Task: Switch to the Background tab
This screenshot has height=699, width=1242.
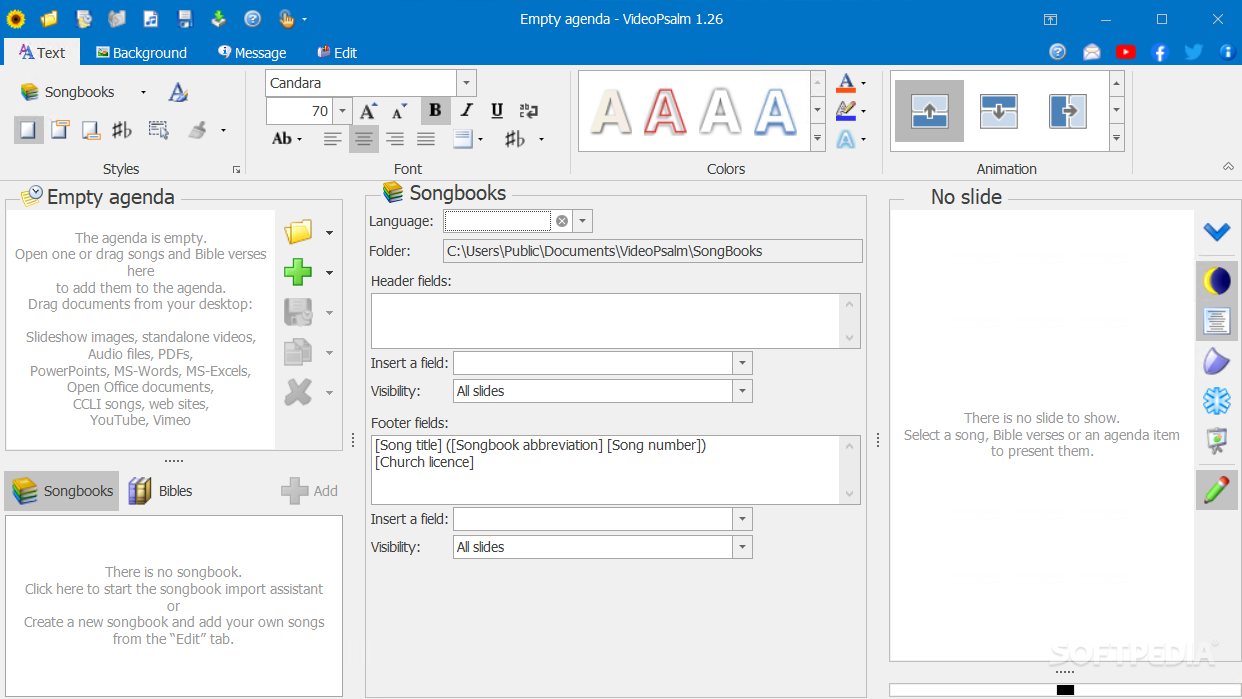Action: coord(141,53)
